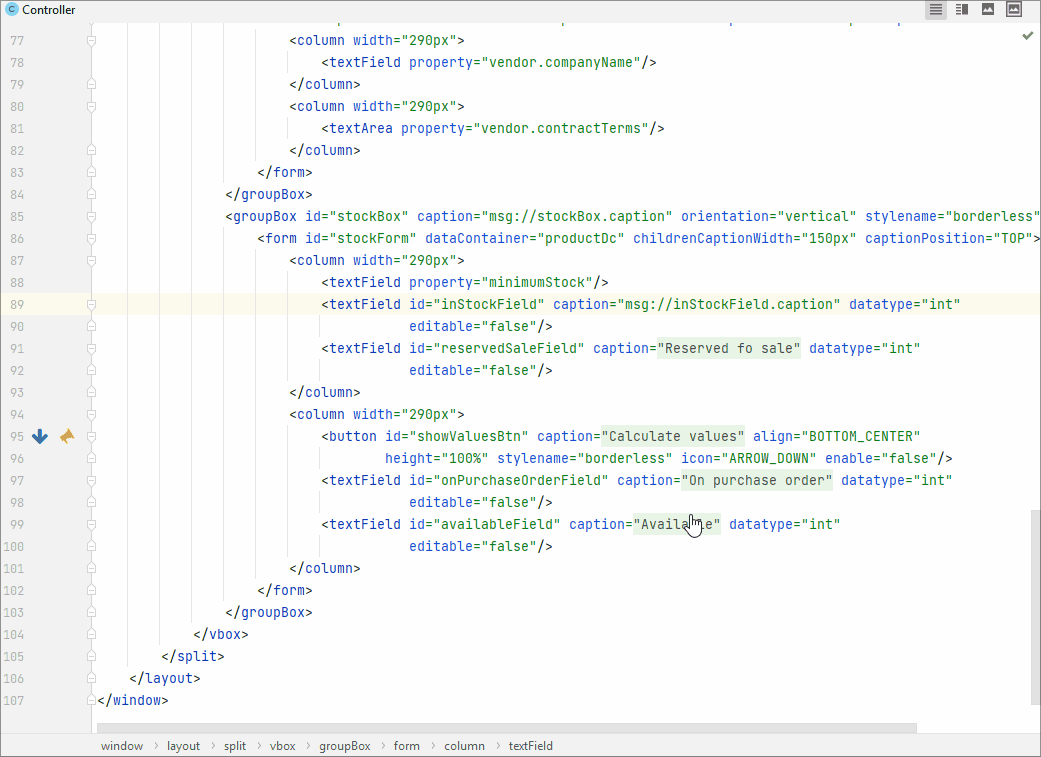The image size is (1041, 757).
Task: Click the 'textField' breadcrumb item
Action: coord(530,746)
